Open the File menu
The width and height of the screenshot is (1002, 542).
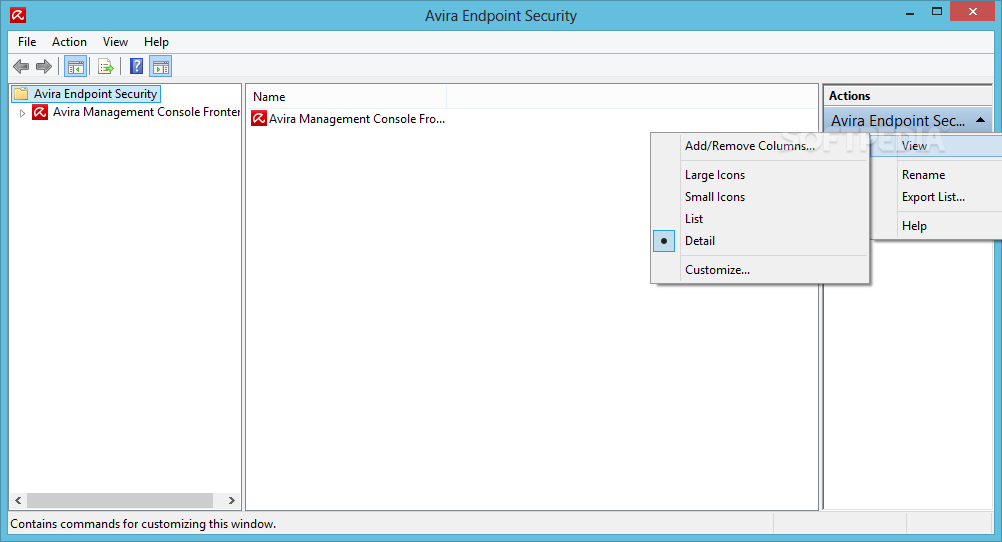pyautogui.click(x=27, y=42)
